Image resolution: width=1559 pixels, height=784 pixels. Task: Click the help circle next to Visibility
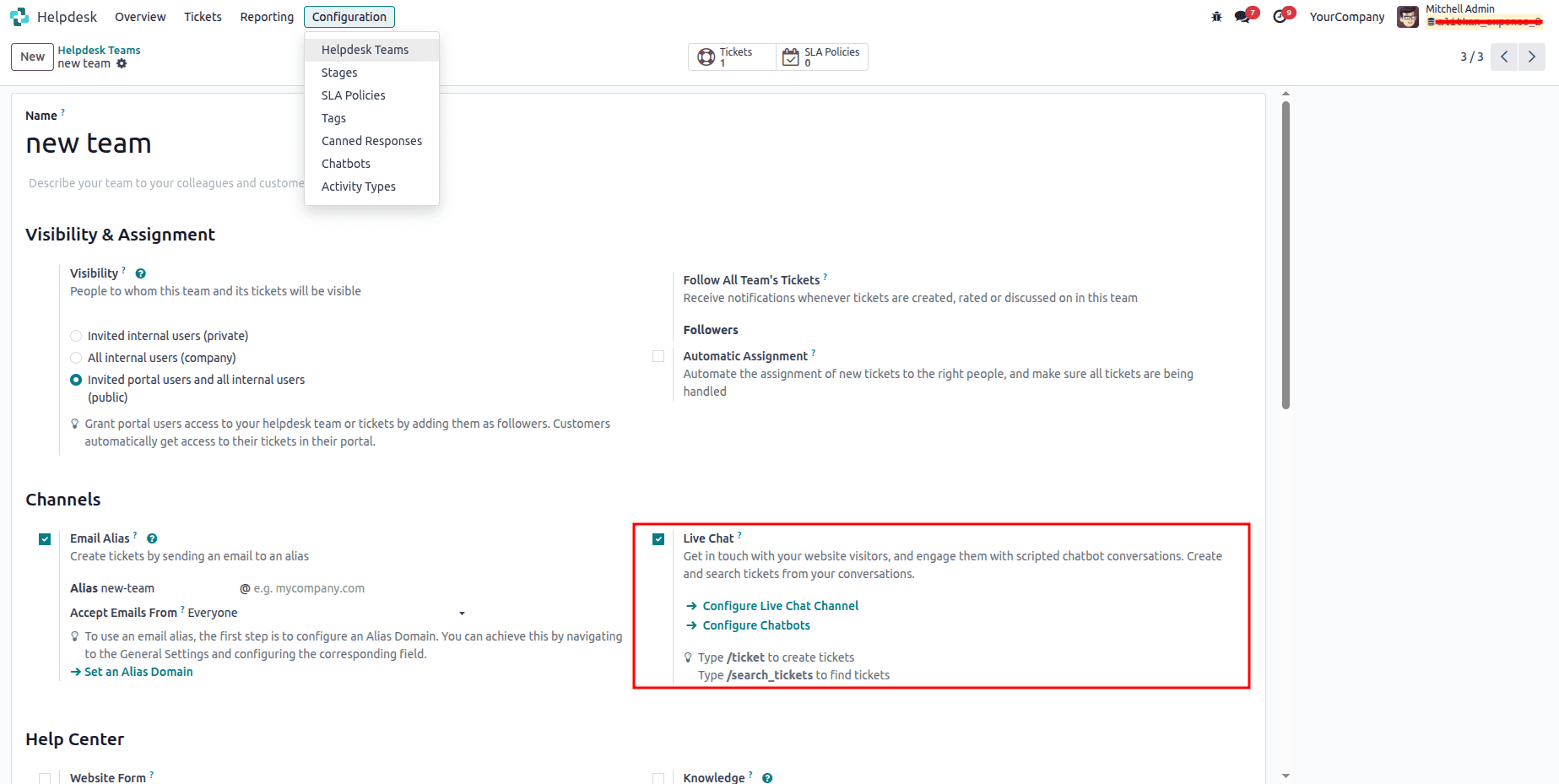(x=140, y=273)
